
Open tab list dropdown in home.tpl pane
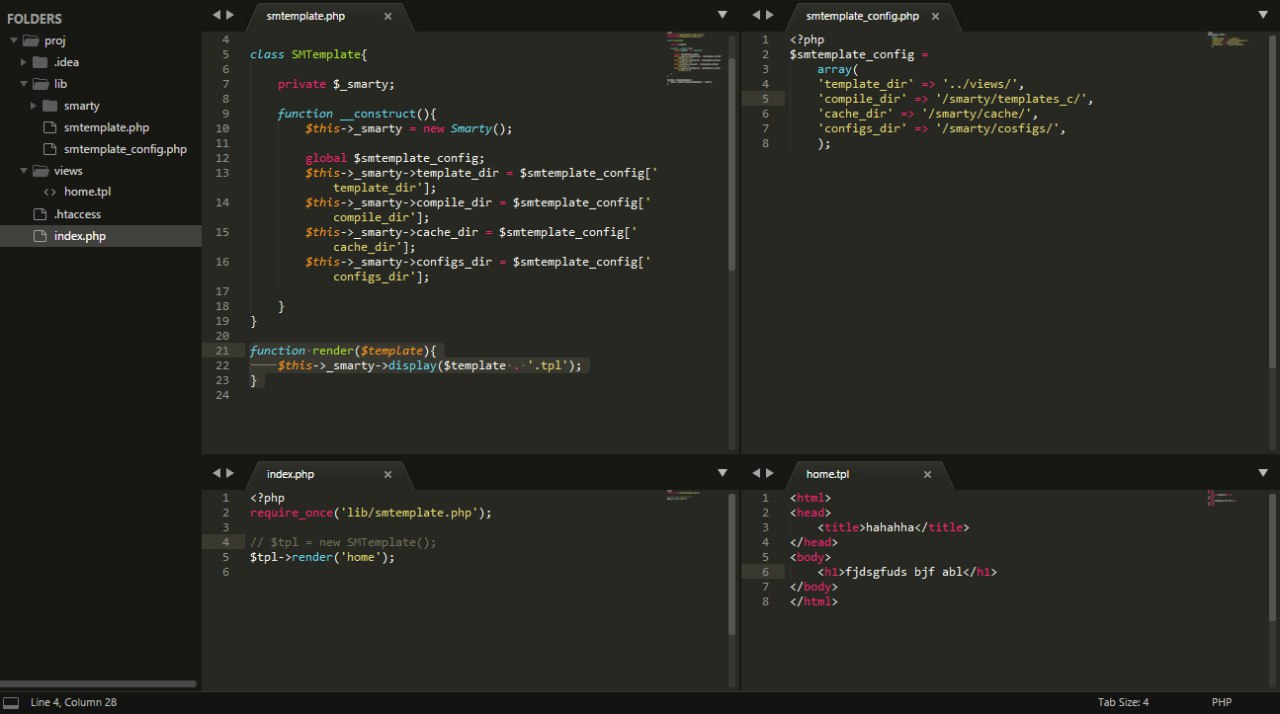[x=1263, y=473]
